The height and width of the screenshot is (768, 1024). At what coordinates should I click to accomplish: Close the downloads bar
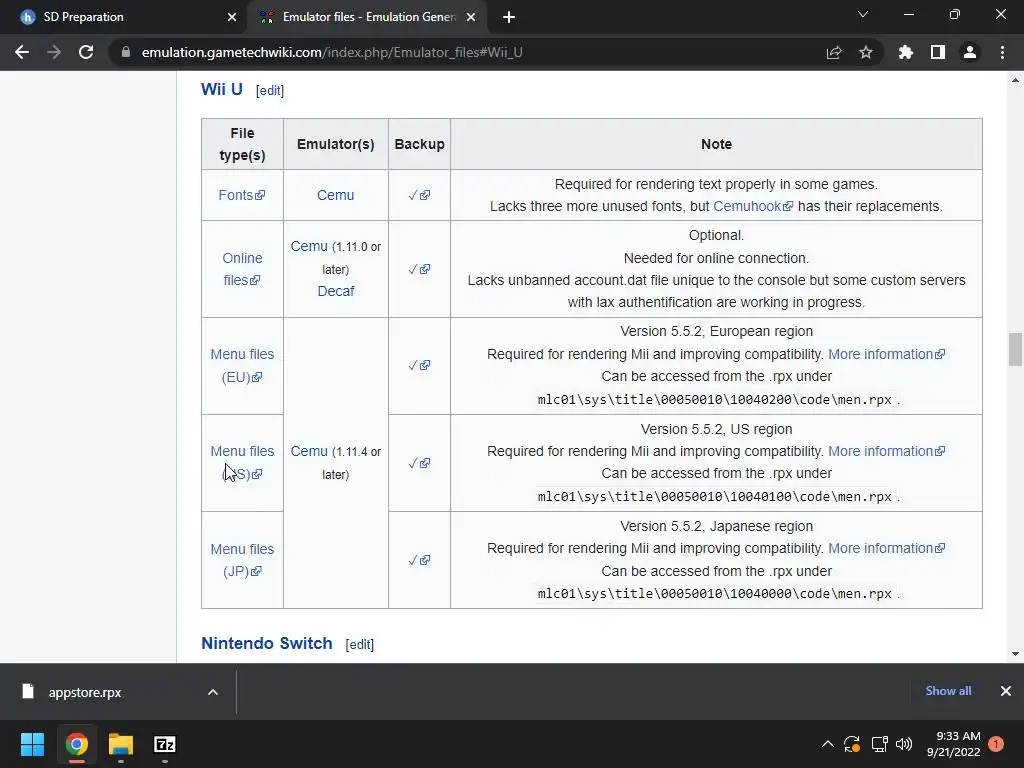point(1006,691)
